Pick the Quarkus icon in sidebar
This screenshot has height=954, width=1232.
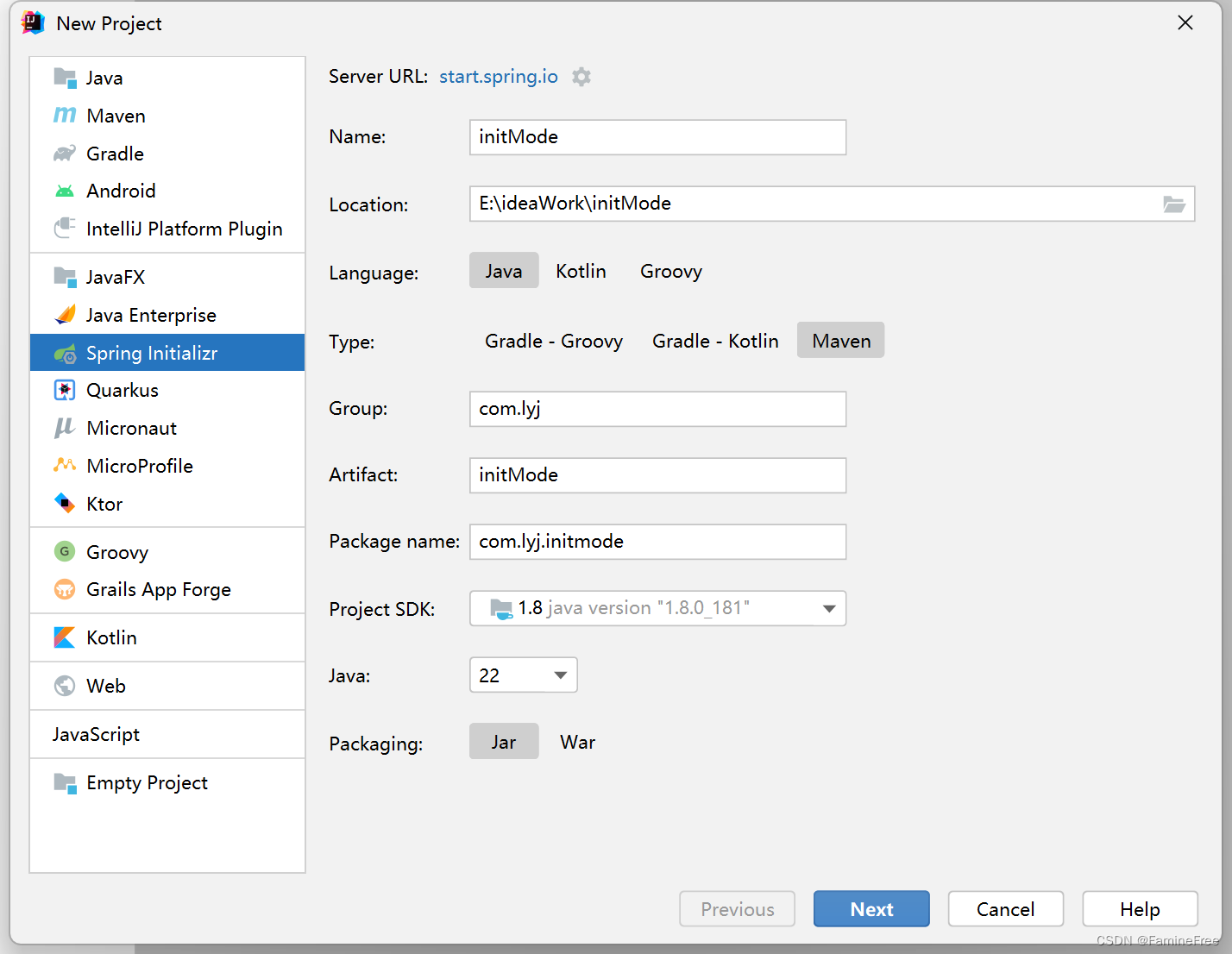click(65, 390)
